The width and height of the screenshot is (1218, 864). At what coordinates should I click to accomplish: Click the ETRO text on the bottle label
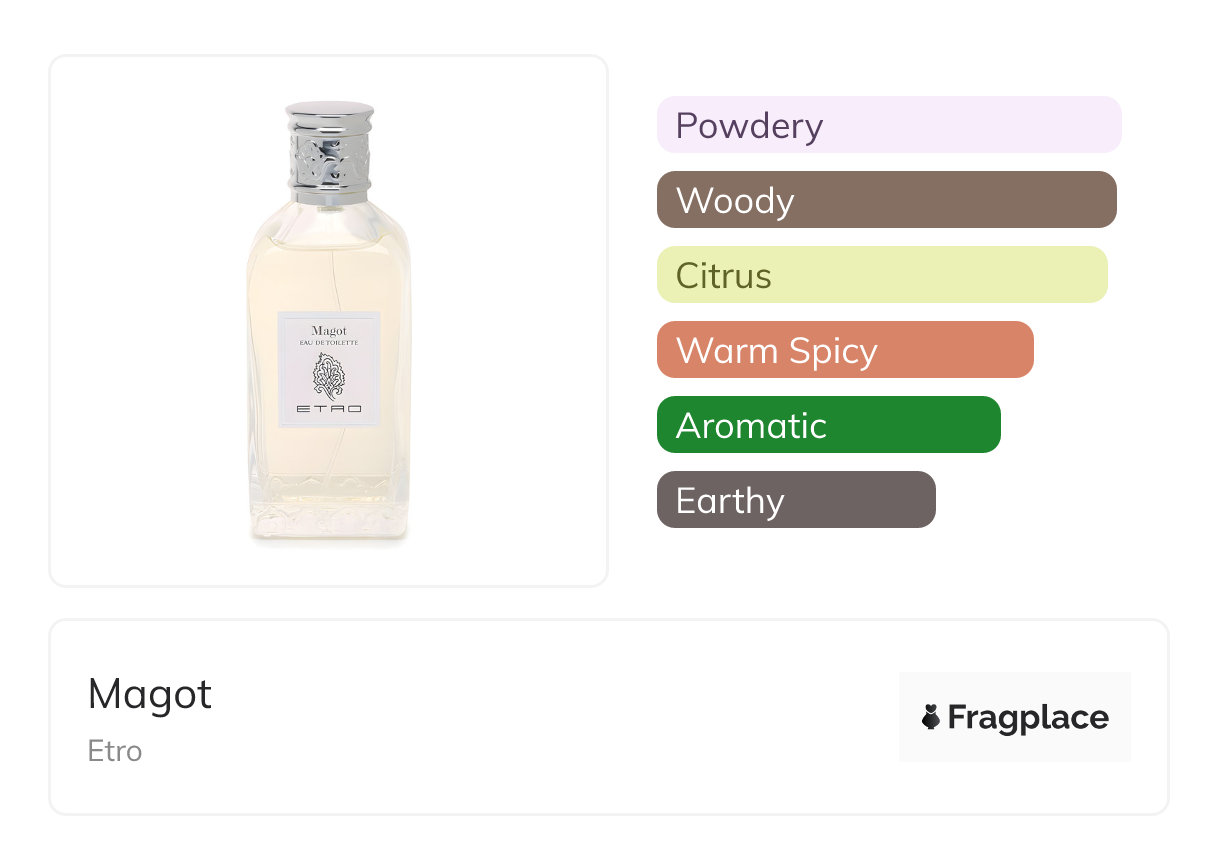329,410
